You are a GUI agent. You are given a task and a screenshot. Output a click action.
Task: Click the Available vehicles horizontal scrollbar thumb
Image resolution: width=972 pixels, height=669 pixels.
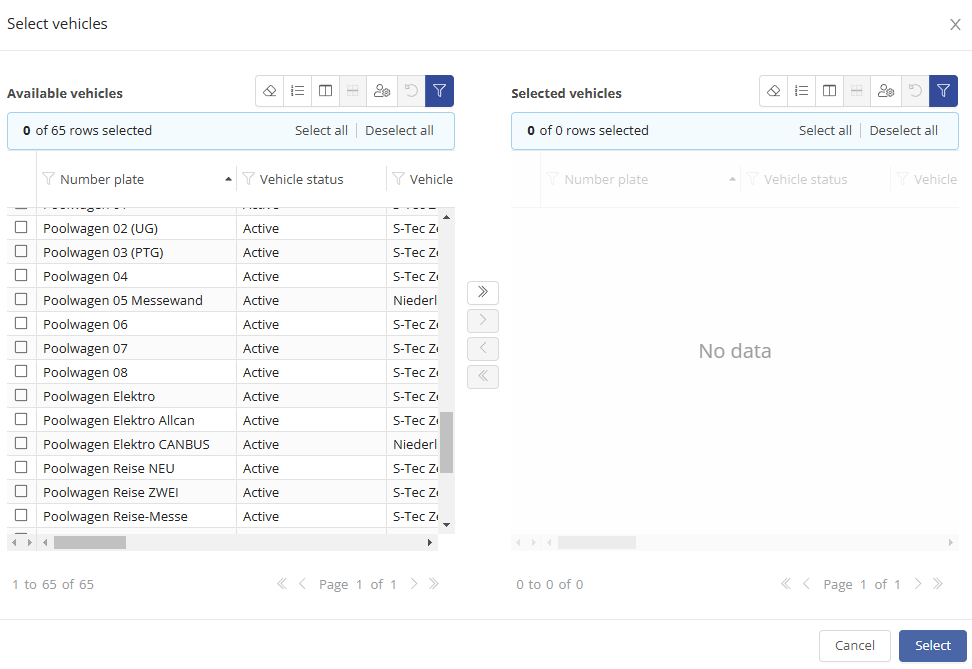[90, 542]
